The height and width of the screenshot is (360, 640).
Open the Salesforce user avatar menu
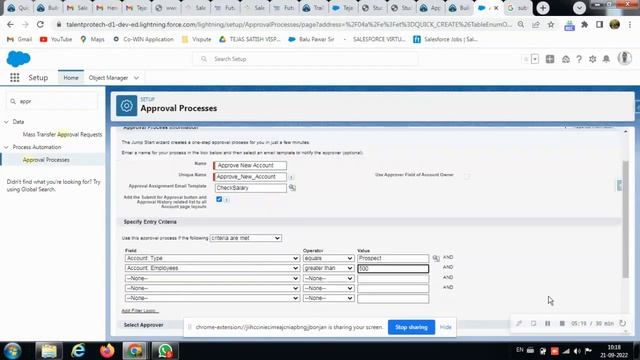click(x=624, y=58)
